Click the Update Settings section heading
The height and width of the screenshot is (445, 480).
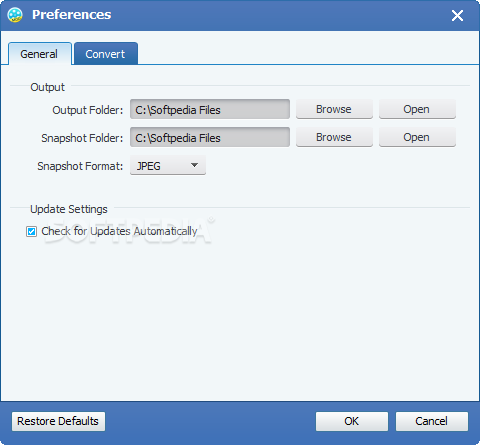coord(69,209)
